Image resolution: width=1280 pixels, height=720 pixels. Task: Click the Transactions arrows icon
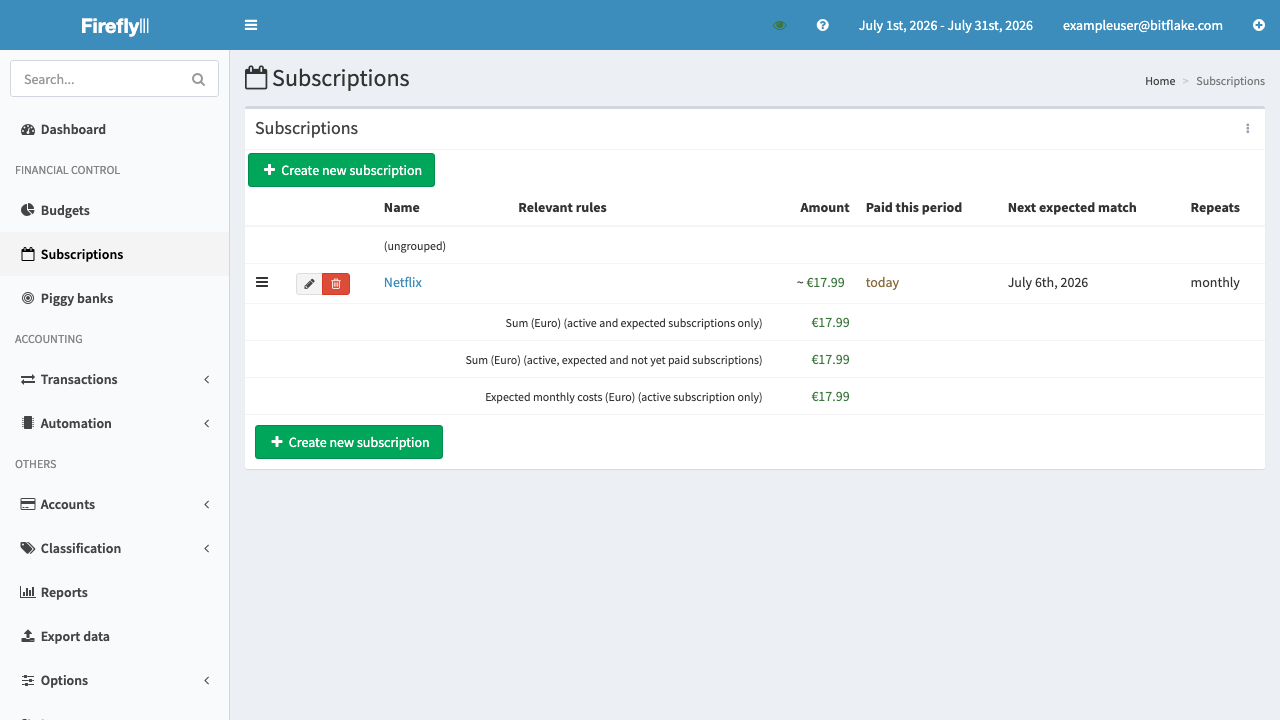[x=28, y=379]
